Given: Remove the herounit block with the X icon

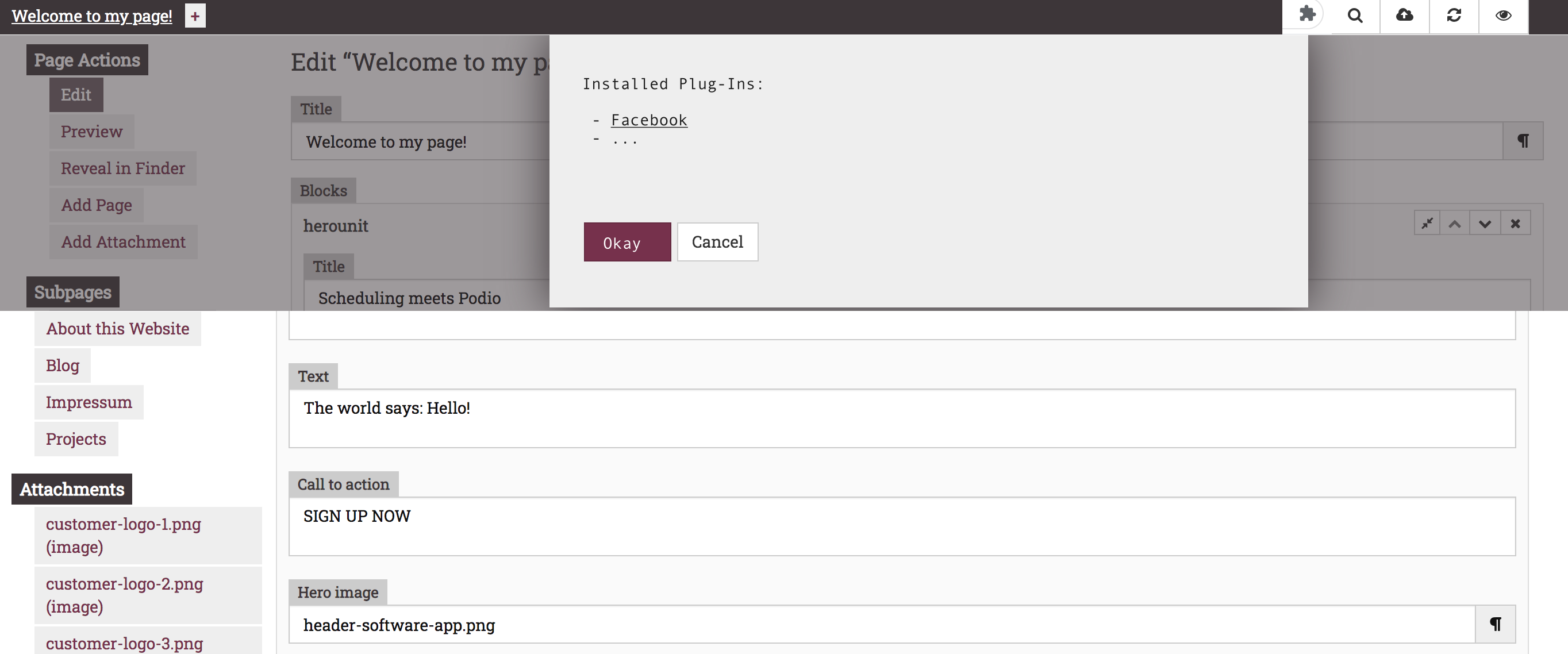Looking at the screenshot, I should pos(1515,222).
